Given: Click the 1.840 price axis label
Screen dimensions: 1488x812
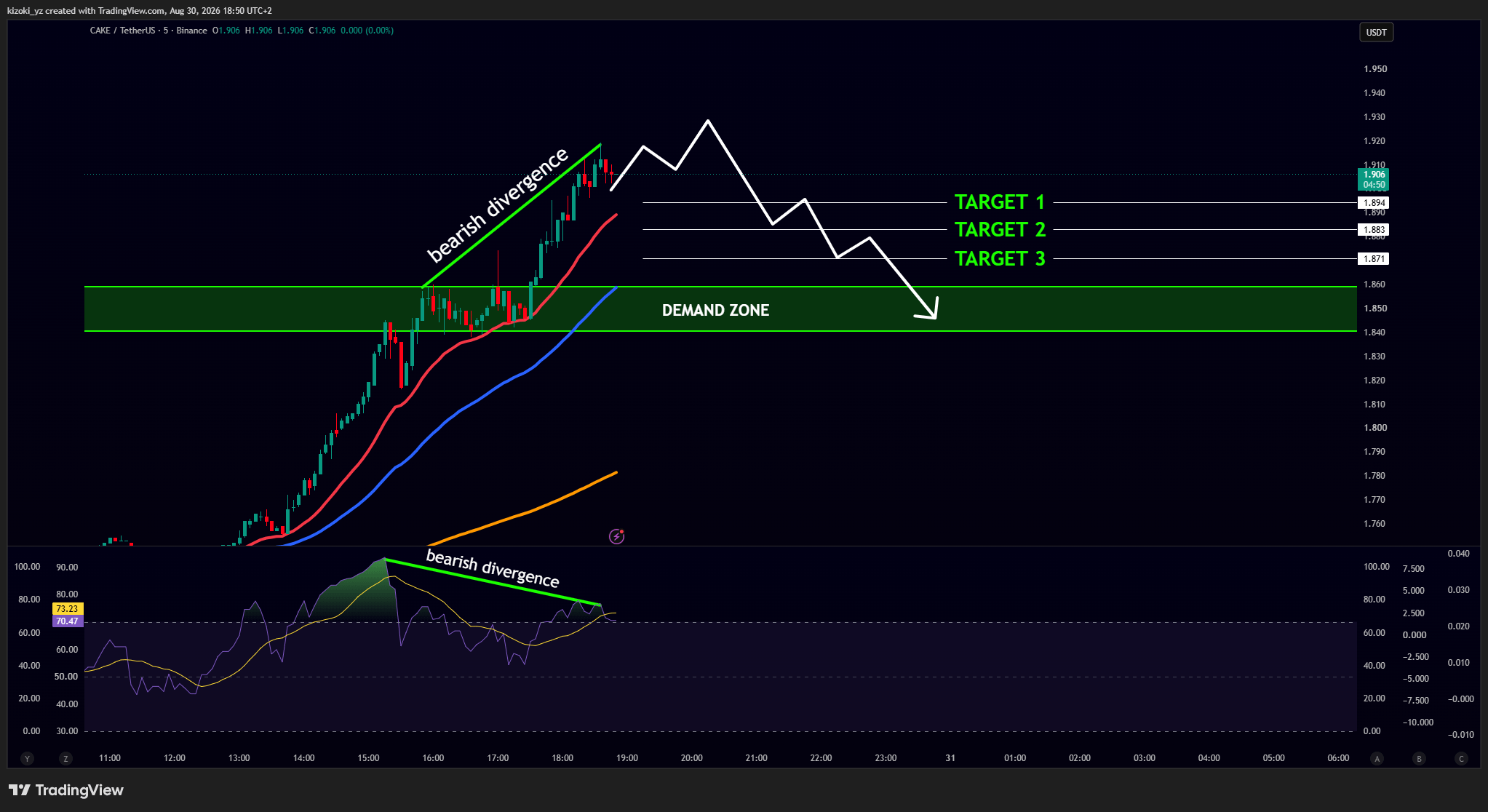Looking at the screenshot, I should click(1375, 333).
